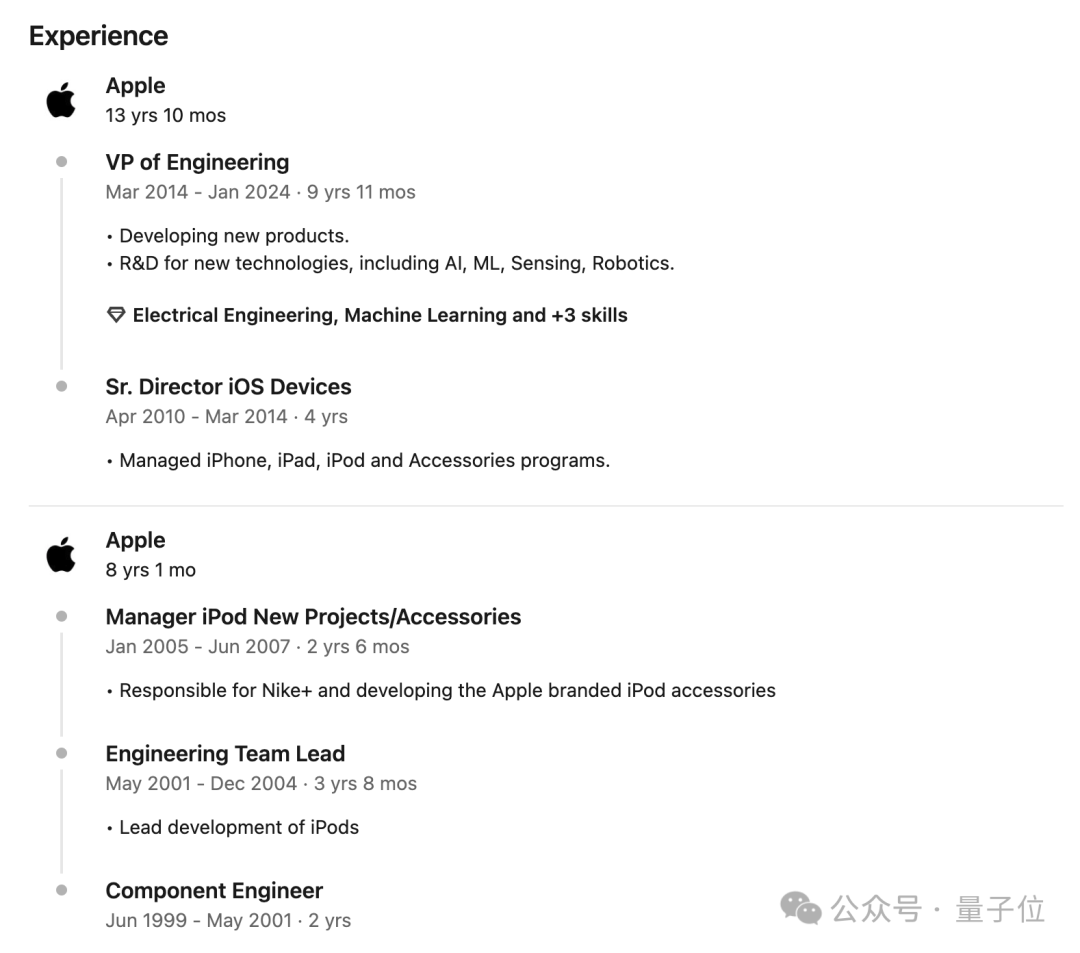Screen dimensions: 1080x953
Task: Click the Nike+ responsibility description text
Action: coord(447,690)
